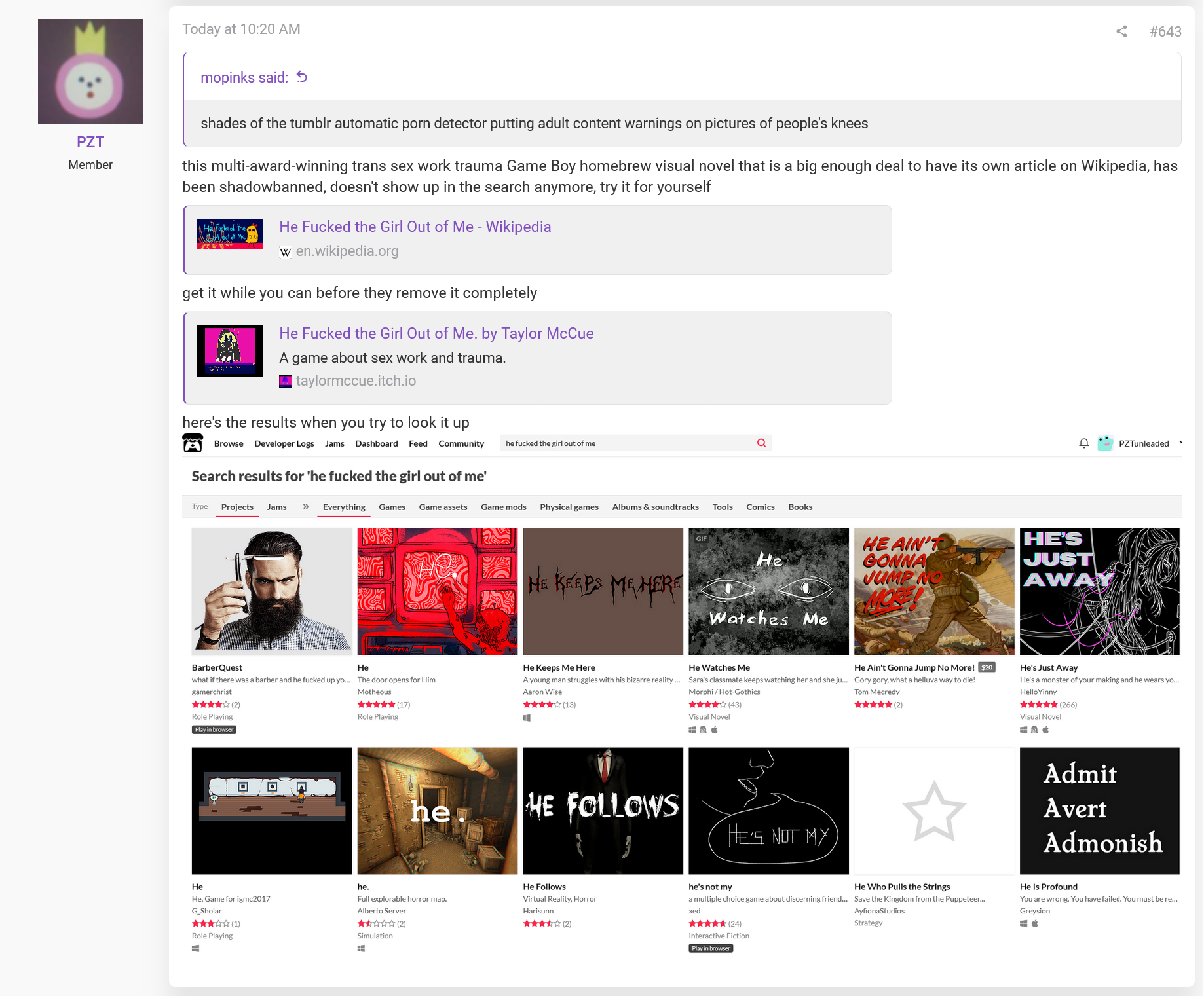Open He Keeps Me Here title
The height and width of the screenshot is (996, 1204).
(559, 667)
